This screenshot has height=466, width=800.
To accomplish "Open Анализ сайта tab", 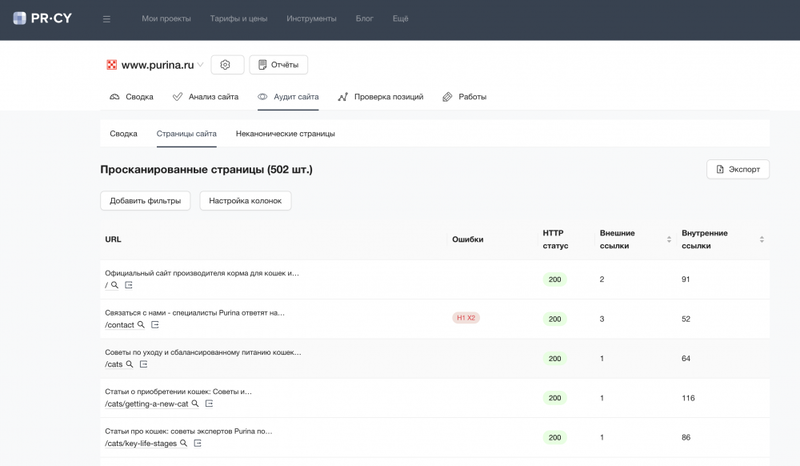I will (x=206, y=96).
